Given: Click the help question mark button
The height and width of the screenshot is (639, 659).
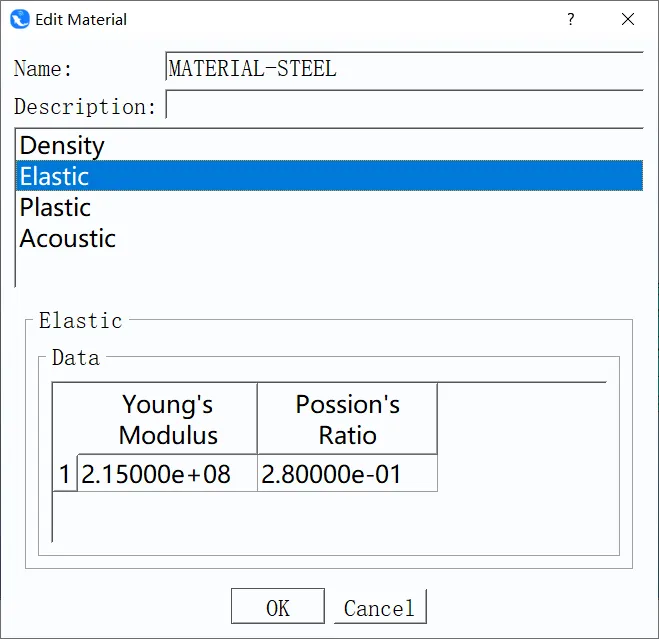Looking at the screenshot, I should (x=571, y=19).
